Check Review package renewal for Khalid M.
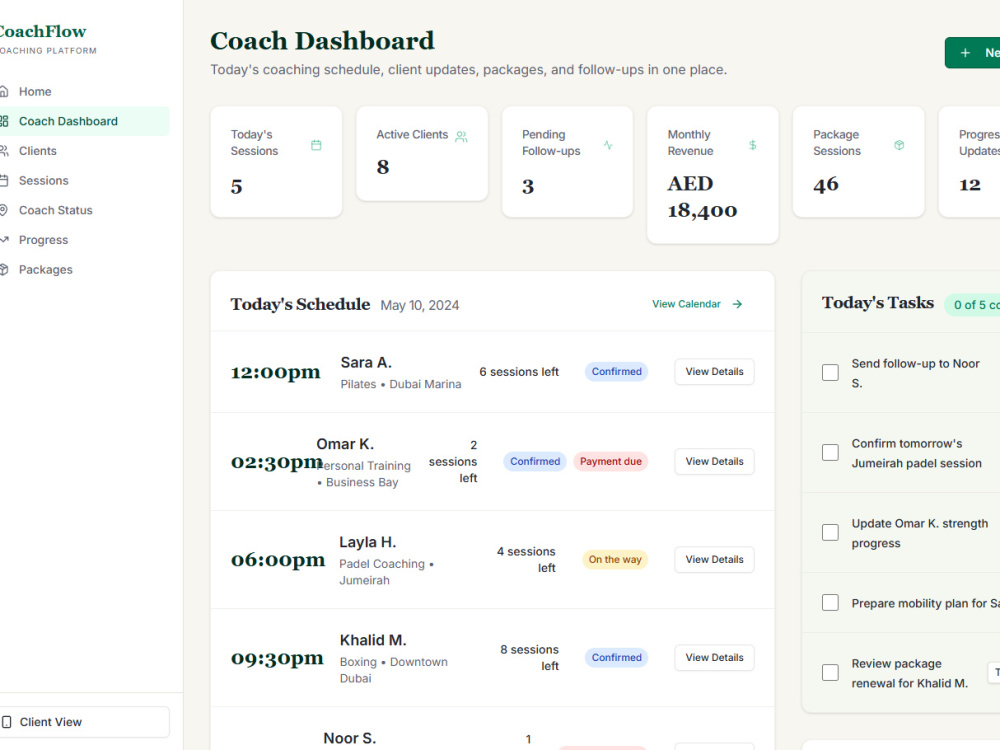The width and height of the screenshot is (1000, 750). pyautogui.click(x=830, y=672)
